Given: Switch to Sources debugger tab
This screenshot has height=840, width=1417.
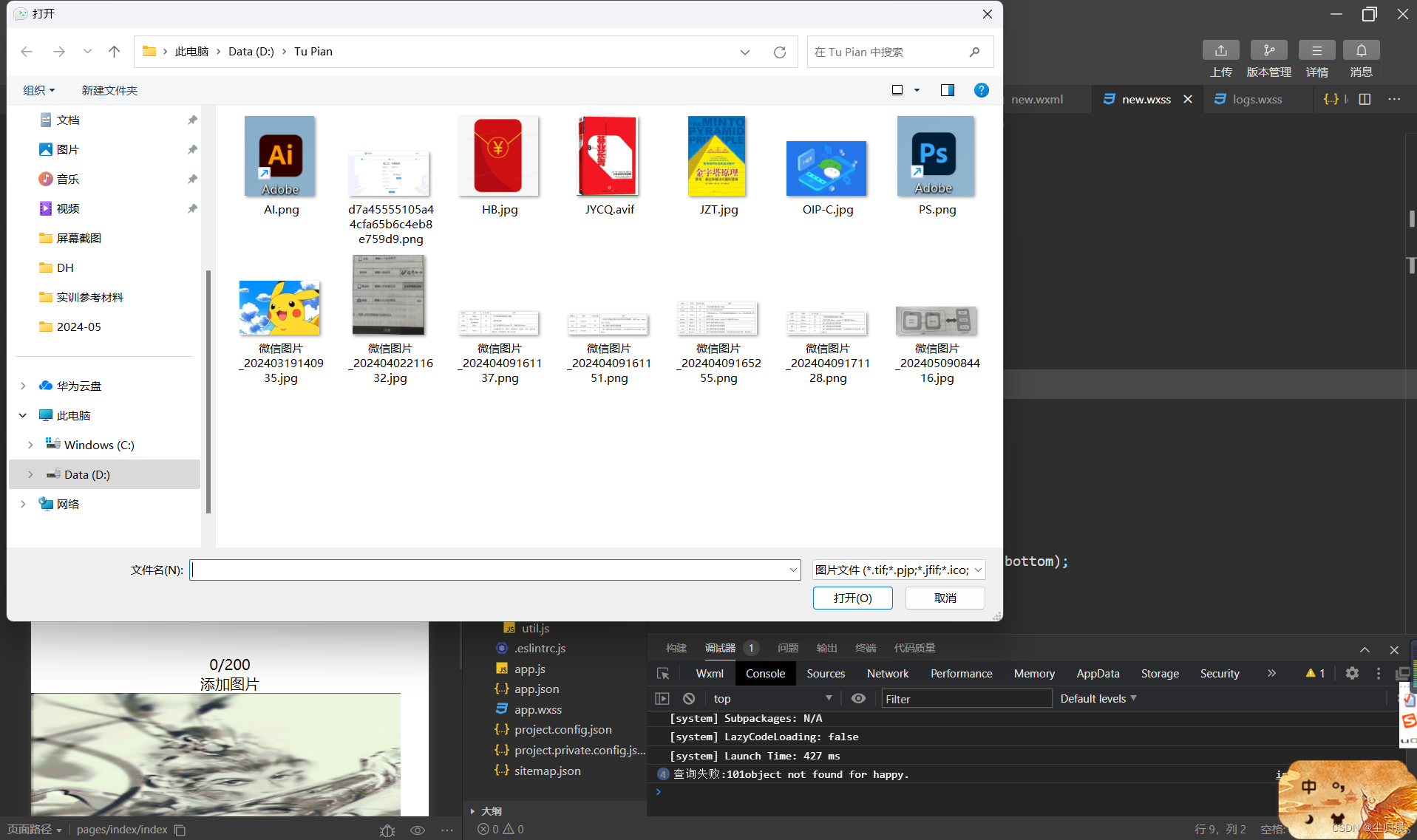Looking at the screenshot, I should [826, 673].
